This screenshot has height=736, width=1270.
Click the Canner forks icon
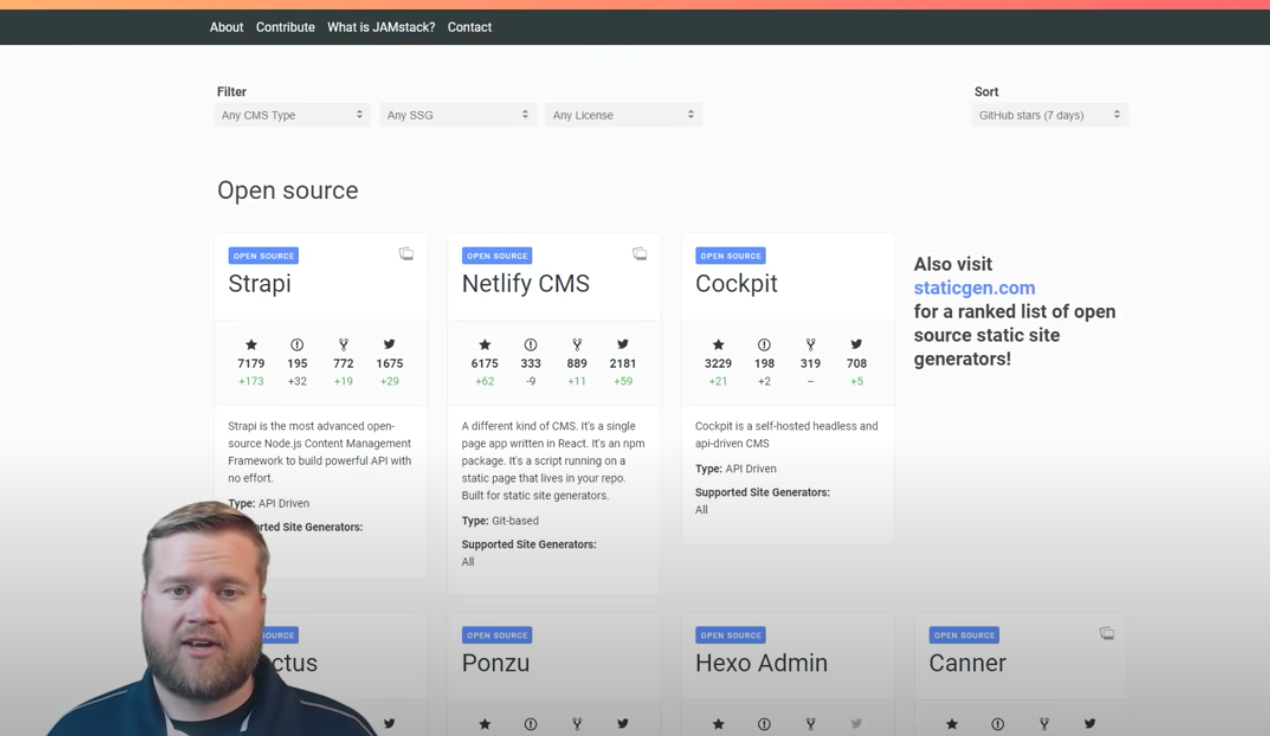(1044, 724)
